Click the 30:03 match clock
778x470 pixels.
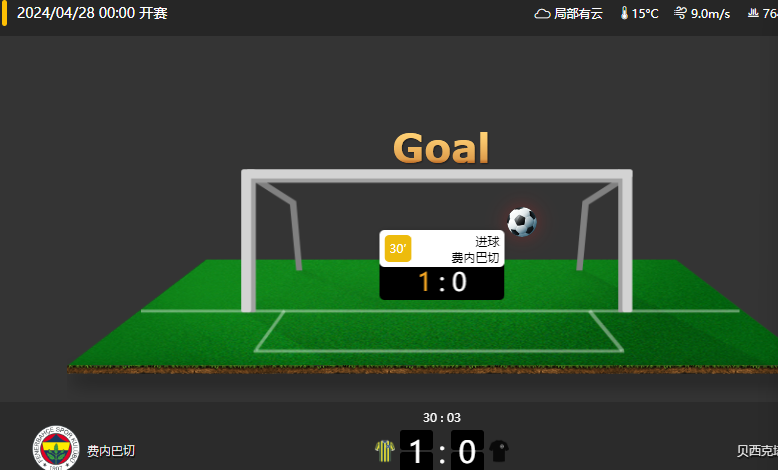coord(442,418)
